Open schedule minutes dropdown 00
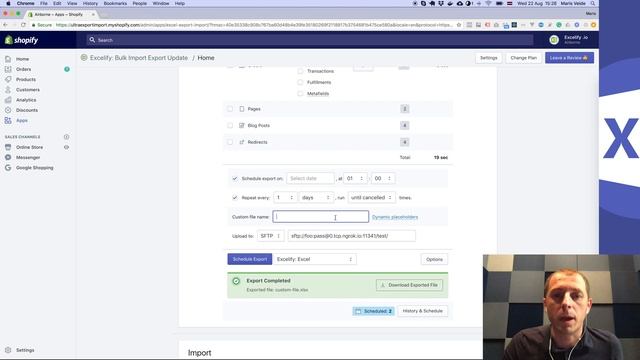This screenshot has width=640, height=360. pos(383,178)
